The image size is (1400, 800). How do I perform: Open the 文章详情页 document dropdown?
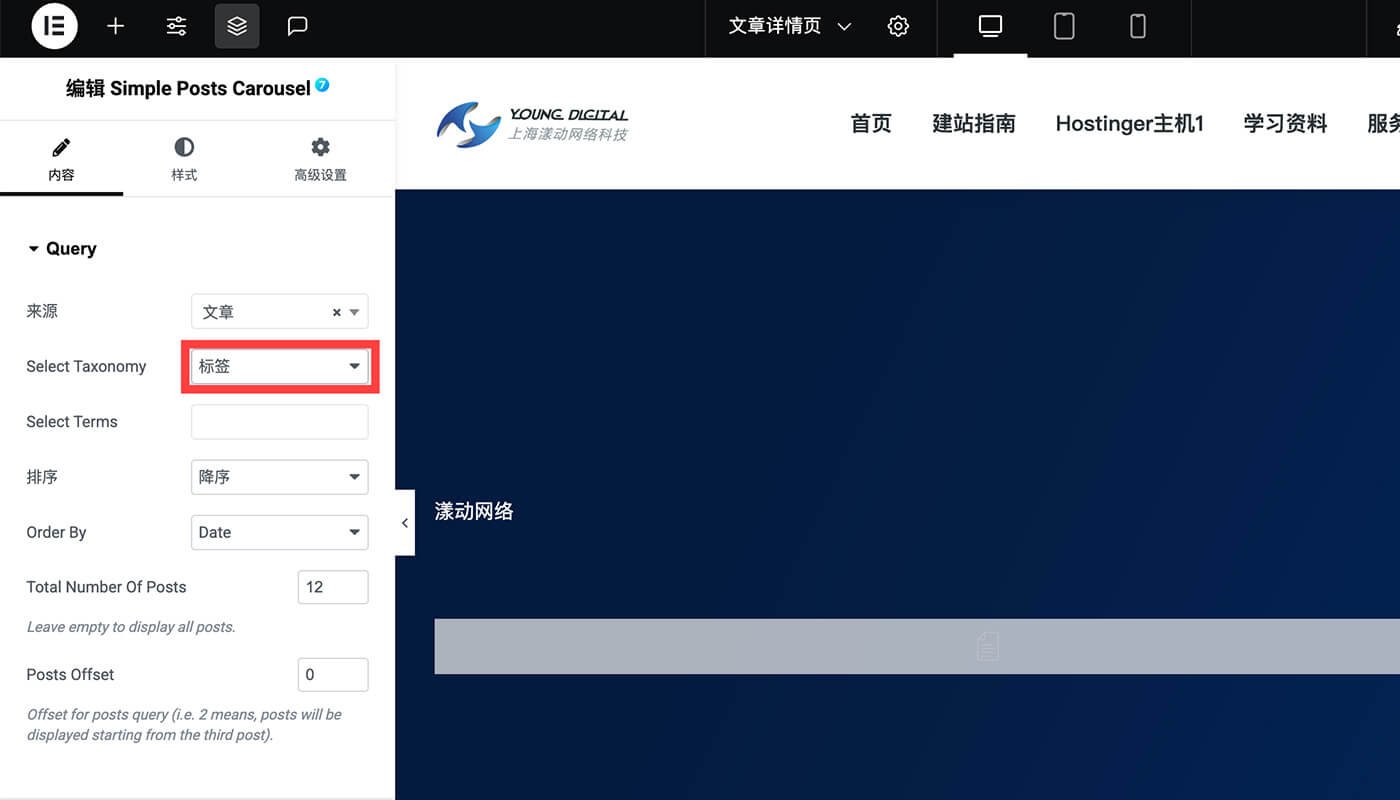coord(789,26)
